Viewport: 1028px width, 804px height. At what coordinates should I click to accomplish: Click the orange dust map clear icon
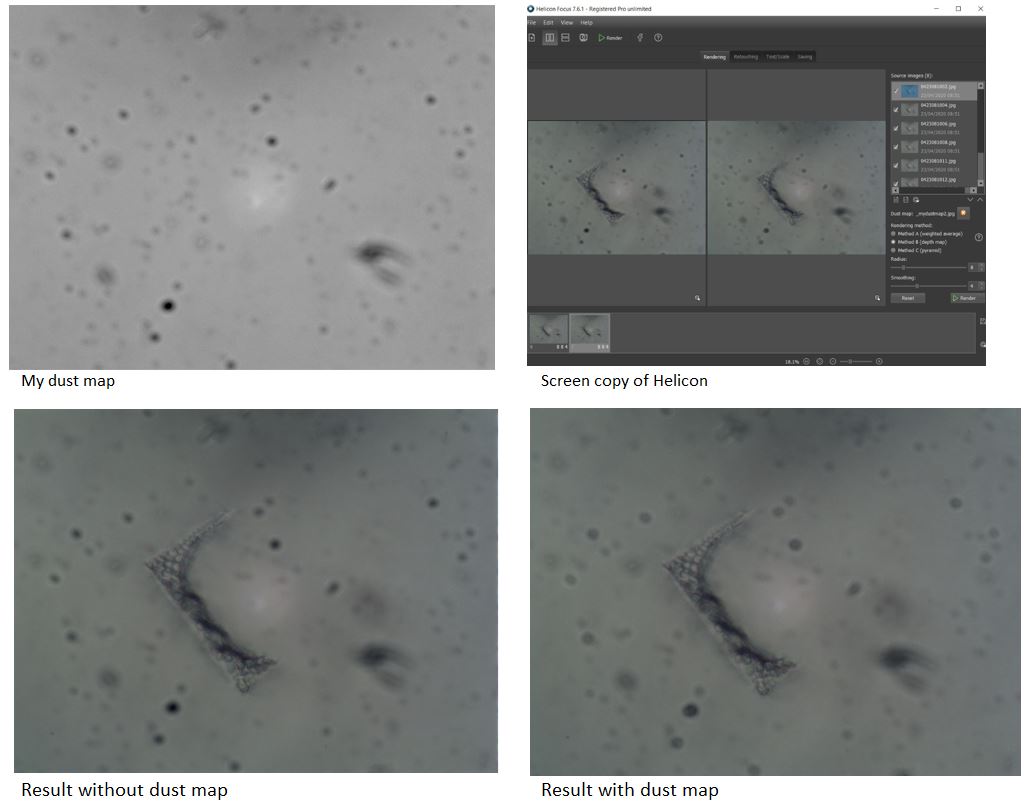[x=963, y=213]
